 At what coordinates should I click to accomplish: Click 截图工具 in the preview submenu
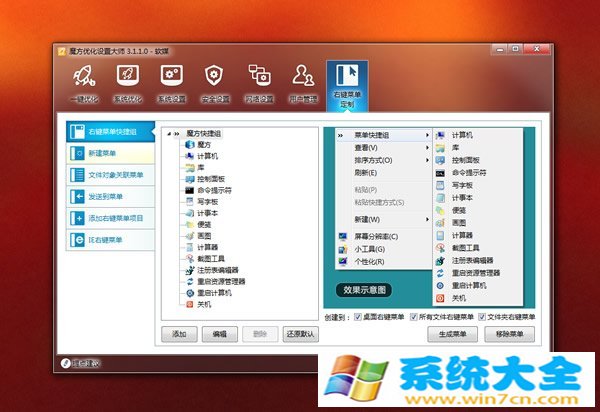click(466, 248)
